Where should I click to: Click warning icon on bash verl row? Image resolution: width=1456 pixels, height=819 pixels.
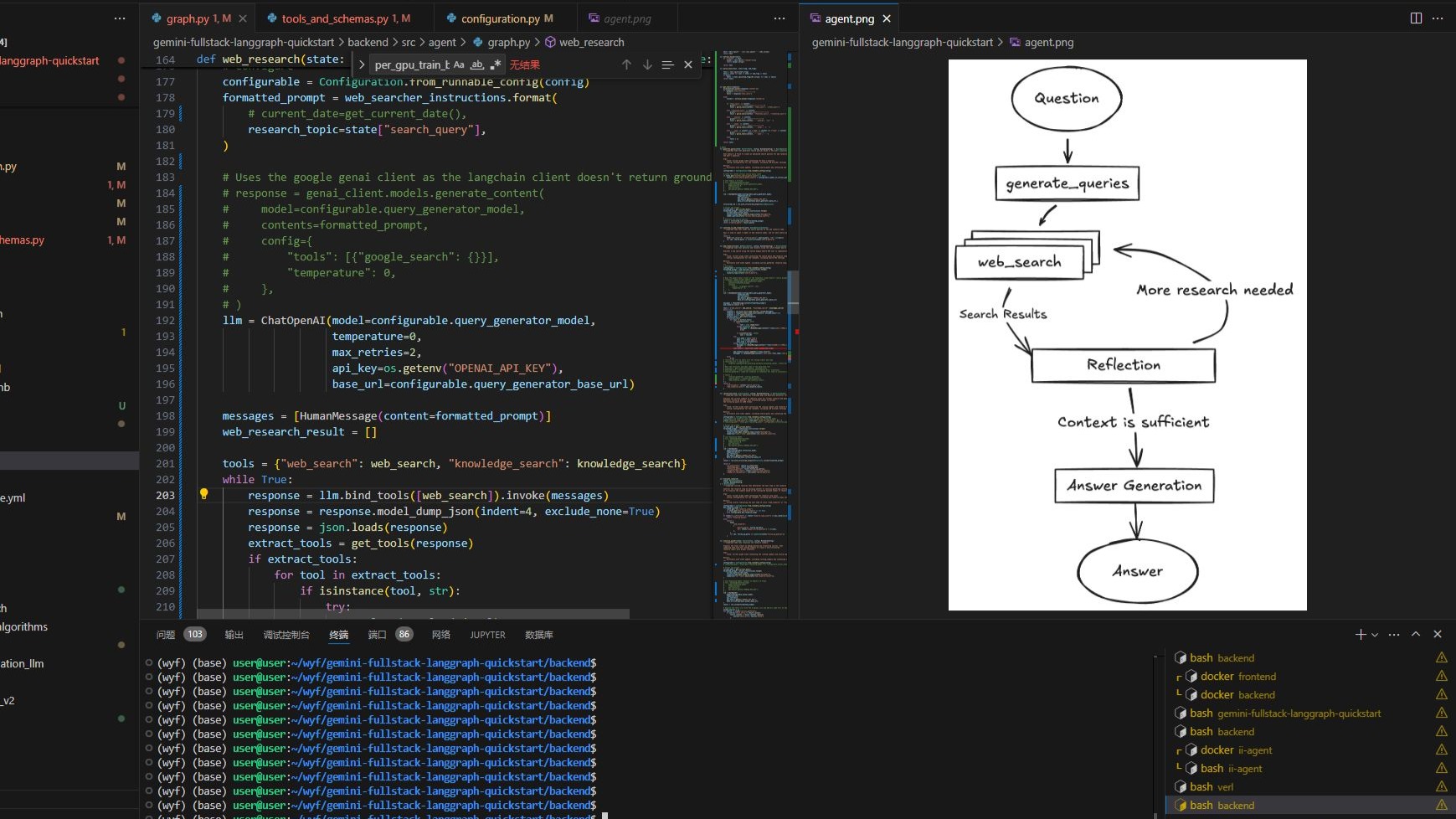tap(1442, 786)
